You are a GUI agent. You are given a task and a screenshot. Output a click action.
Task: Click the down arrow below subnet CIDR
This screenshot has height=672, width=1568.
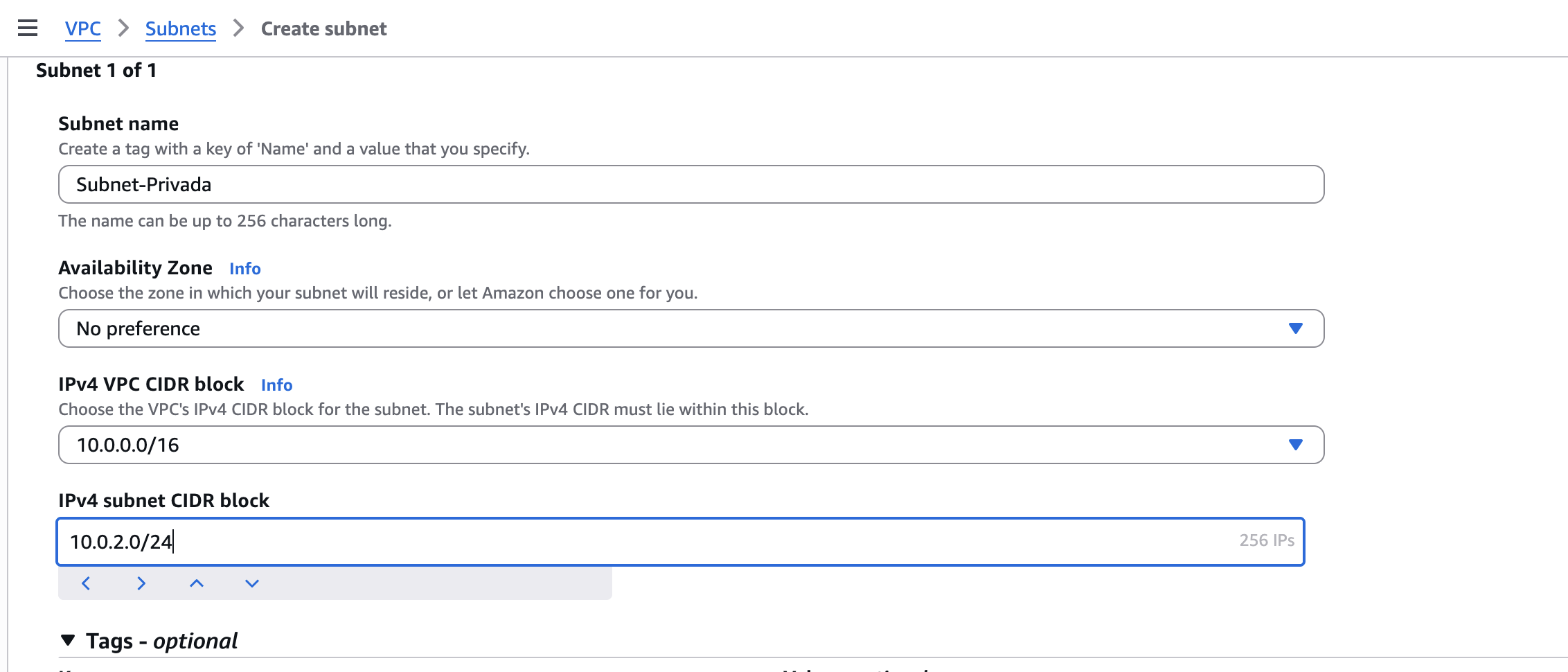(x=252, y=583)
